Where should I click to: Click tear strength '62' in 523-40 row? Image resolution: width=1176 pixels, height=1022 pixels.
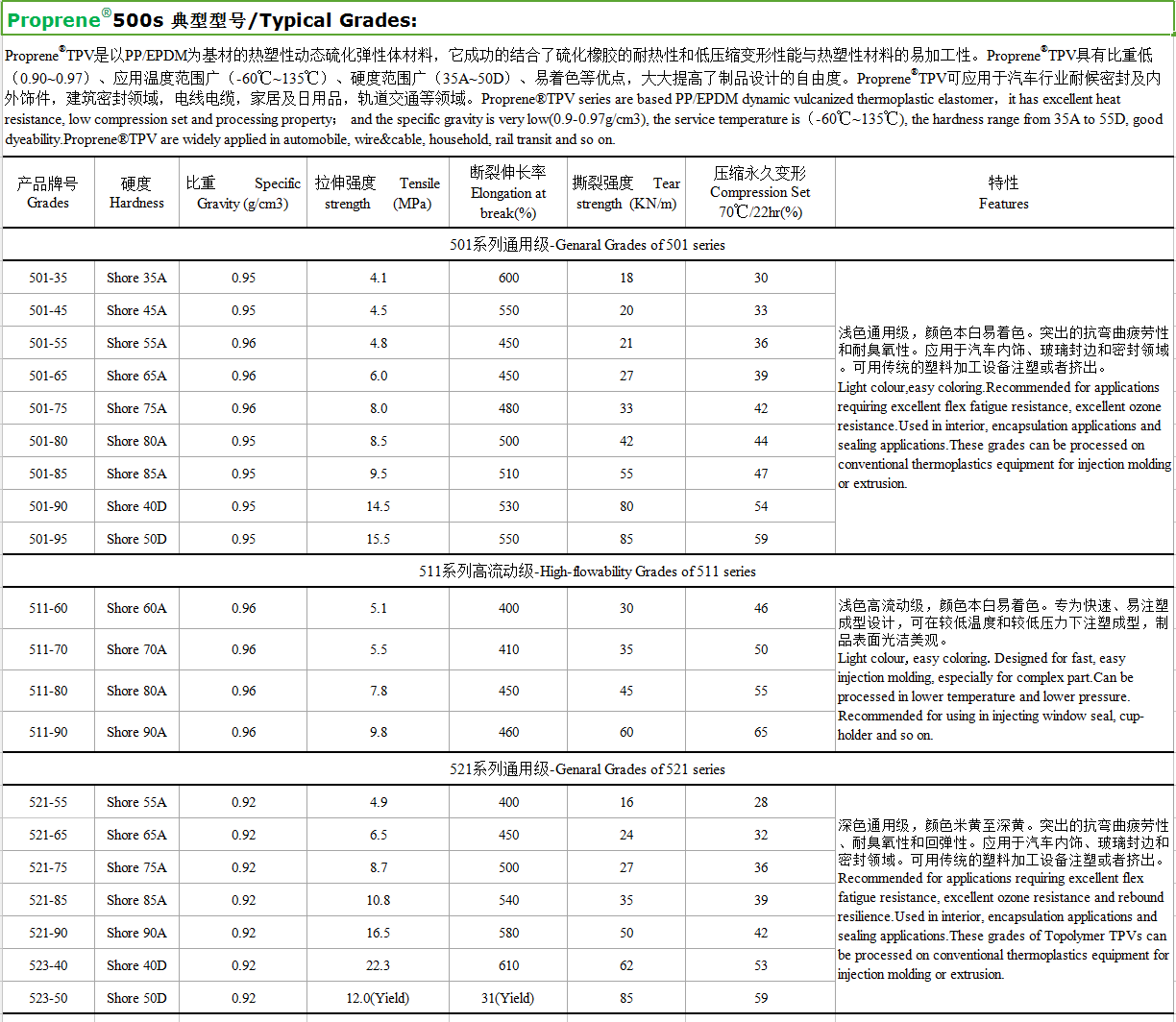(626, 965)
